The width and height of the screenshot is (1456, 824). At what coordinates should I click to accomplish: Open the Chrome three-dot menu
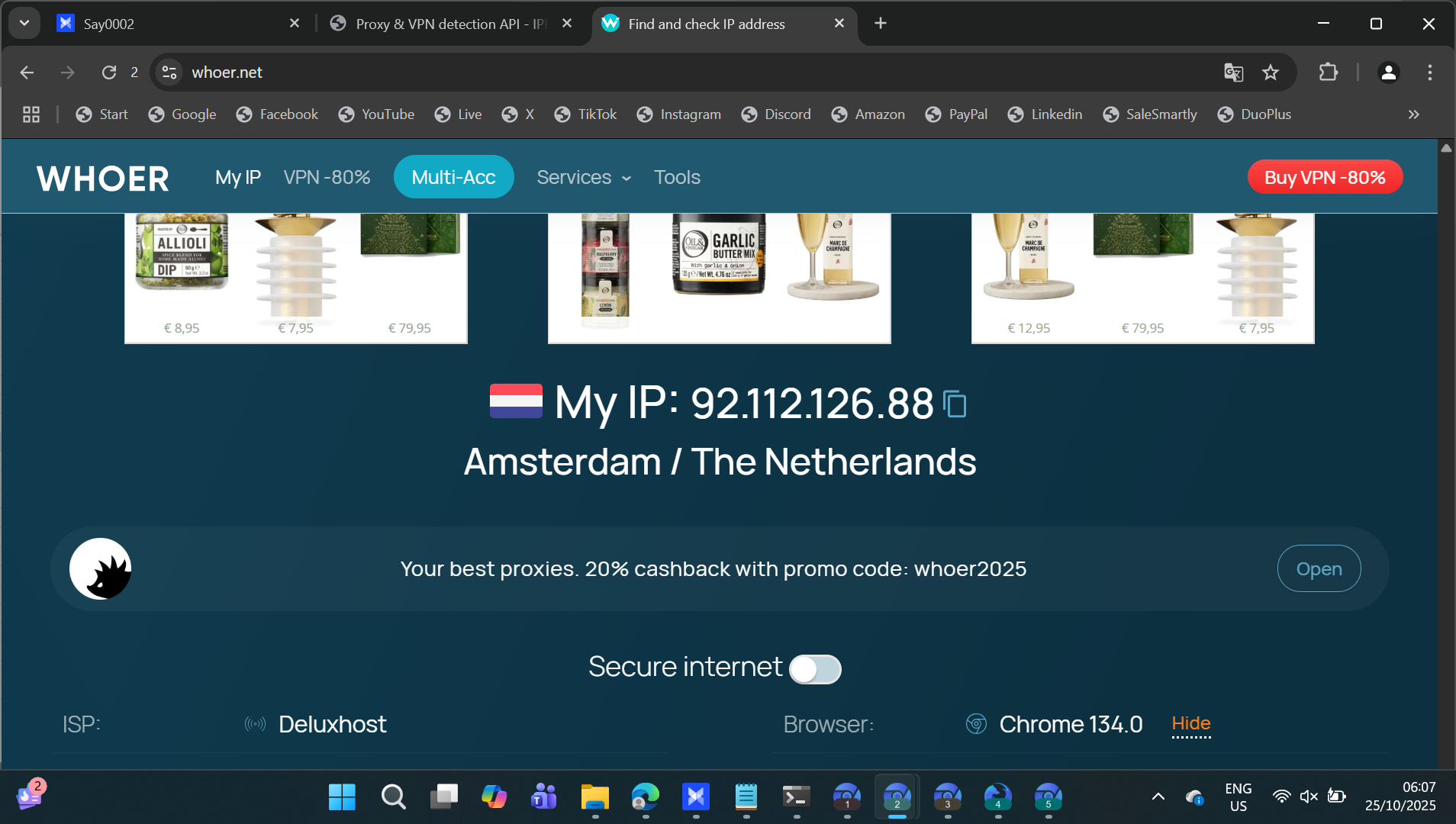click(x=1430, y=72)
